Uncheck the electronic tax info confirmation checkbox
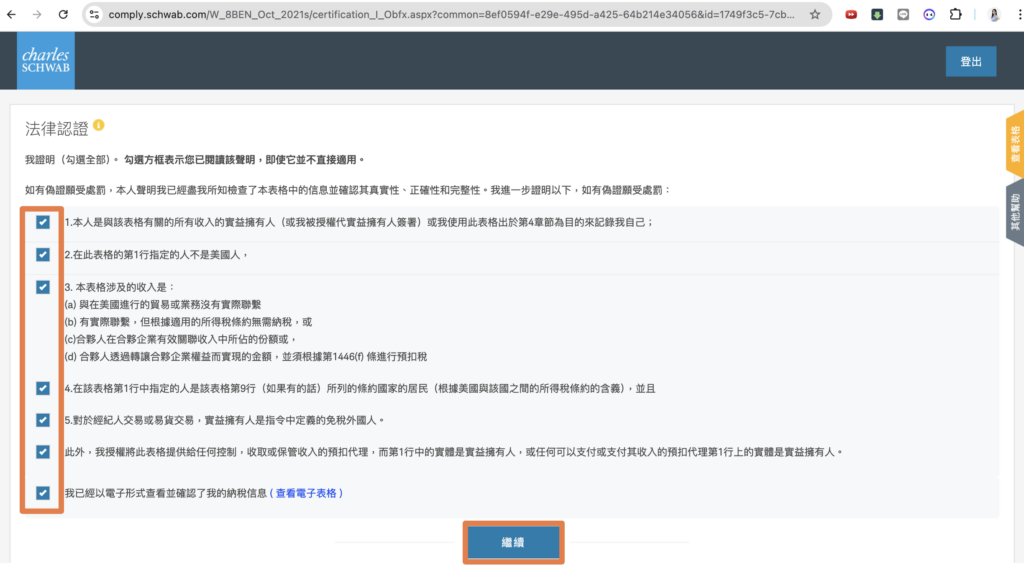 click(x=42, y=493)
